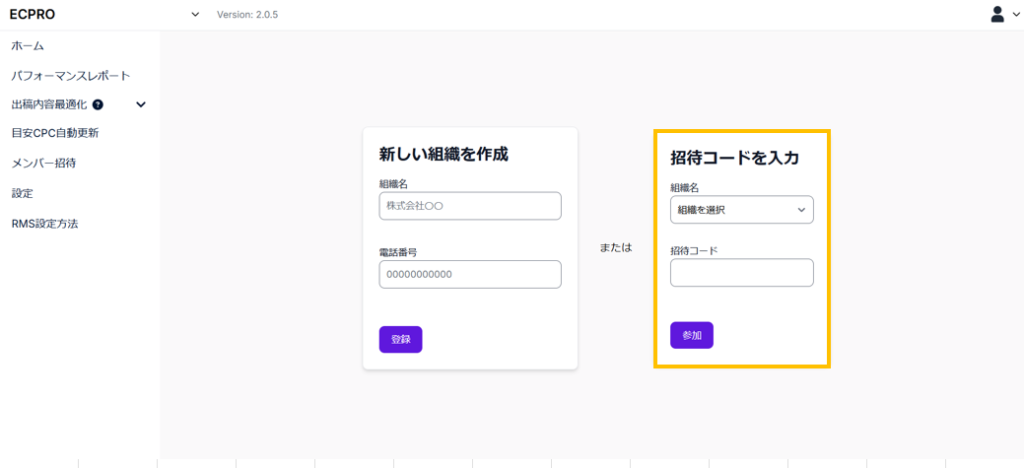The height and width of the screenshot is (468, 1024).
Task: Click the Version 2.0.5 label
Action: [x=247, y=15]
